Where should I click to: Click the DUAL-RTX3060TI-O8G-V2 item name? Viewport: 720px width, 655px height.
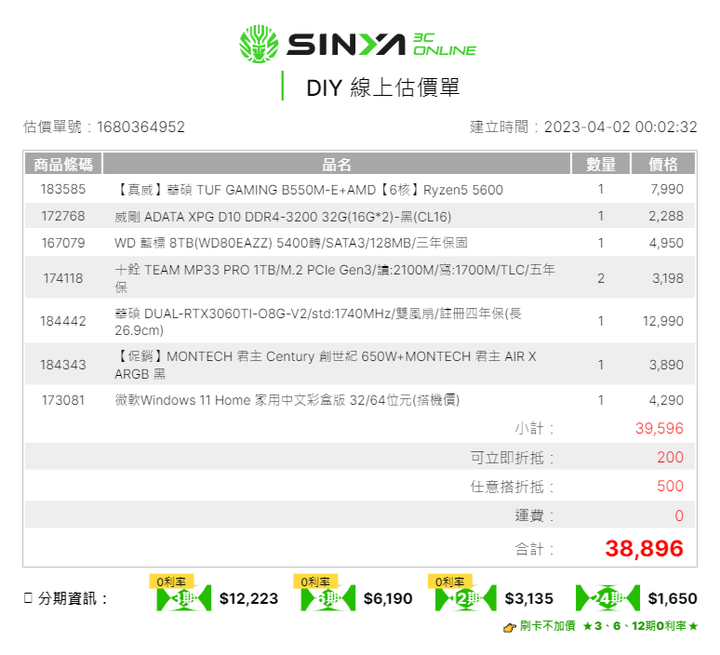318,322
